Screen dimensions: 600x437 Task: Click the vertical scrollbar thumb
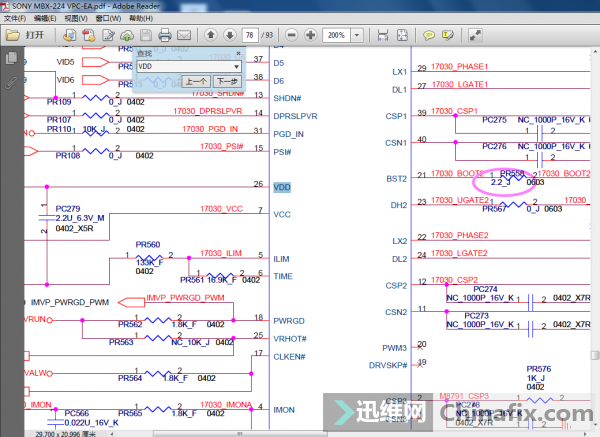(x=595, y=355)
